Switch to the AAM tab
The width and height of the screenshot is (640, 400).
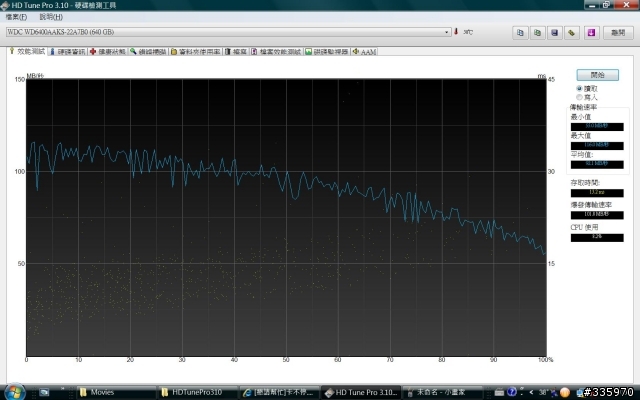click(x=364, y=52)
